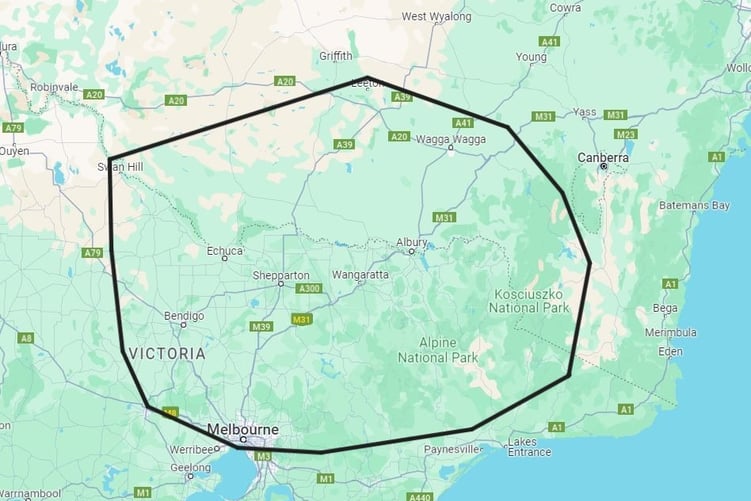
Task: Click the Echuca town marker
Action: [x=224, y=259]
